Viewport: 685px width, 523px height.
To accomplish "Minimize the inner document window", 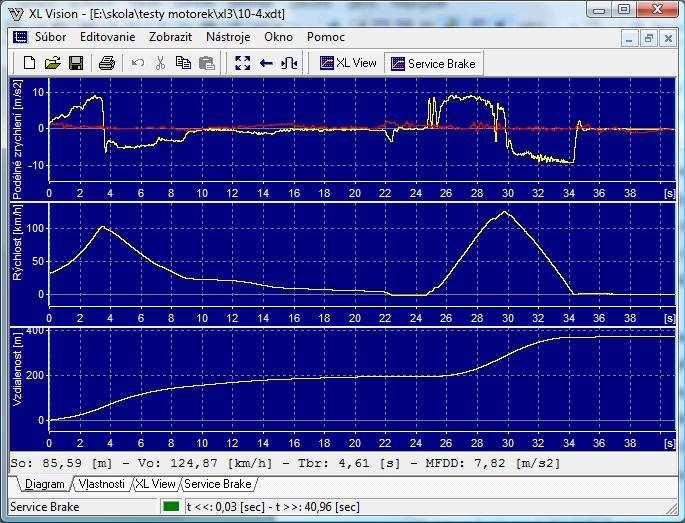I will [x=629, y=39].
